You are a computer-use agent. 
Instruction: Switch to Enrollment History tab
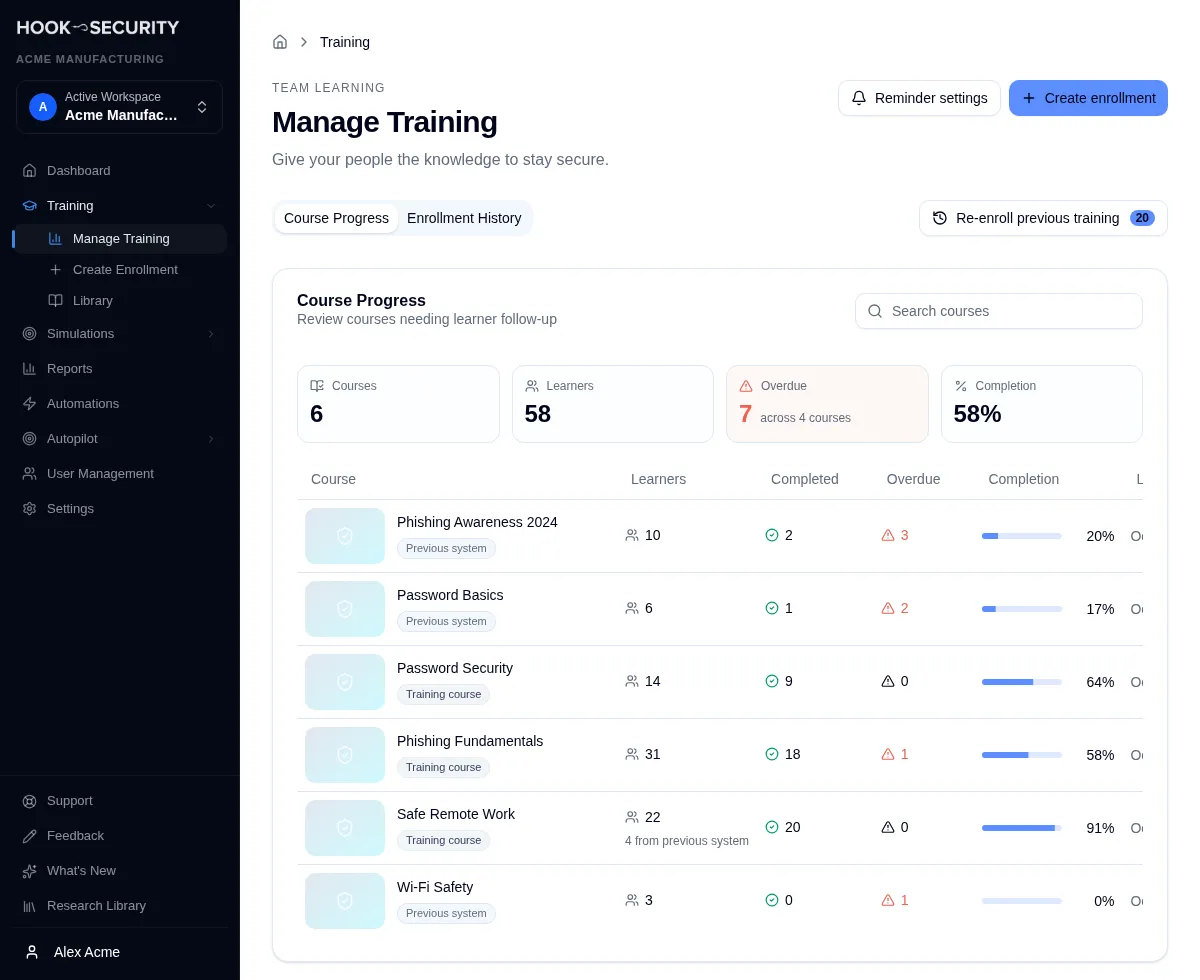(x=464, y=218)
